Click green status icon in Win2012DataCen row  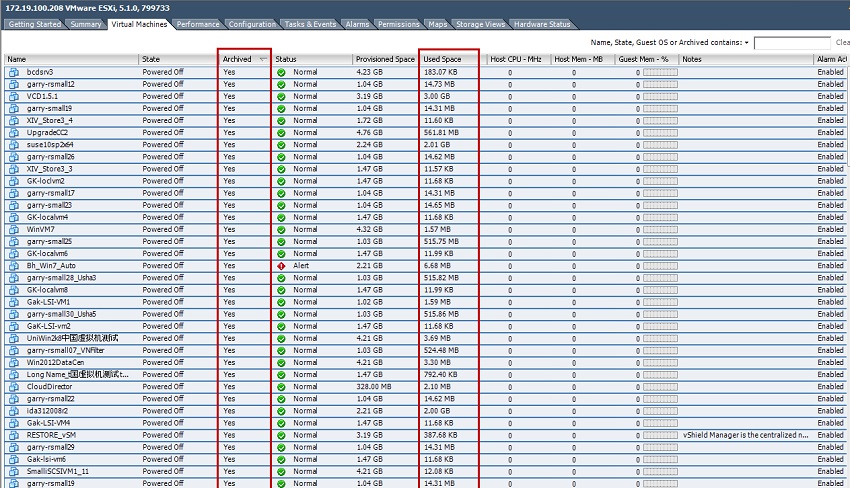pos(281,363)
